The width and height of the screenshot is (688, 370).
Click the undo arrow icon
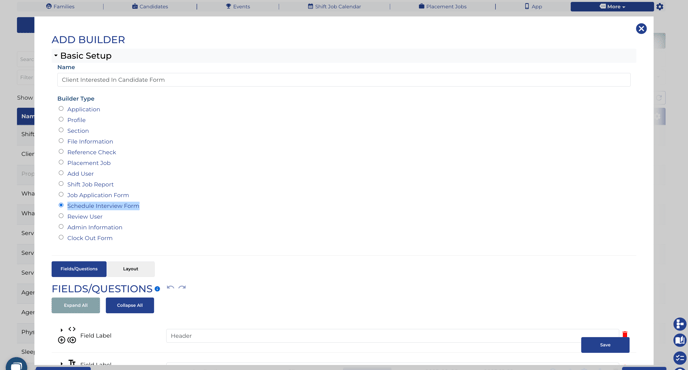(x=170, y=287)
